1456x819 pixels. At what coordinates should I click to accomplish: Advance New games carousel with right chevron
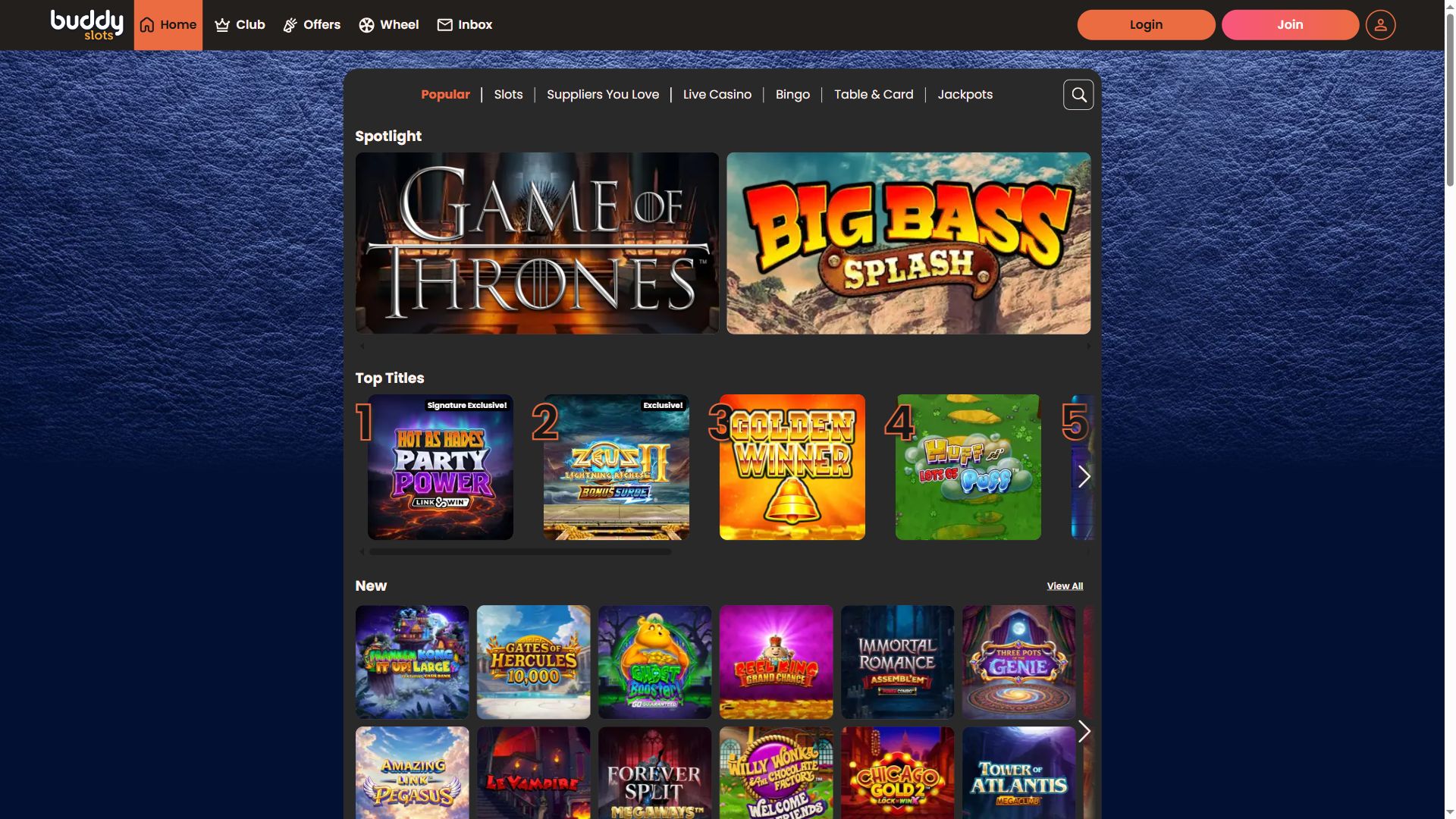[1084, 731]
